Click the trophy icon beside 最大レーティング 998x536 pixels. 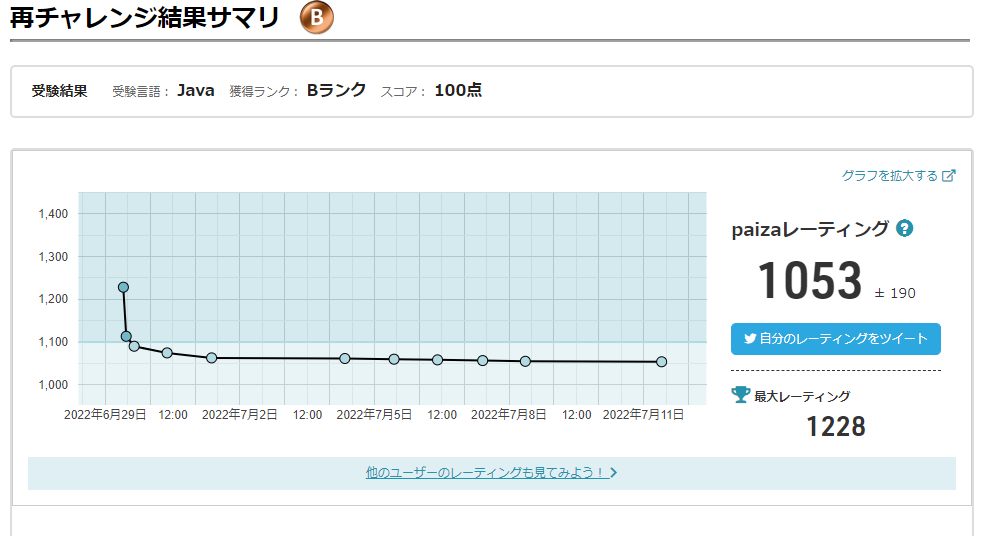[x=741, y=395]
